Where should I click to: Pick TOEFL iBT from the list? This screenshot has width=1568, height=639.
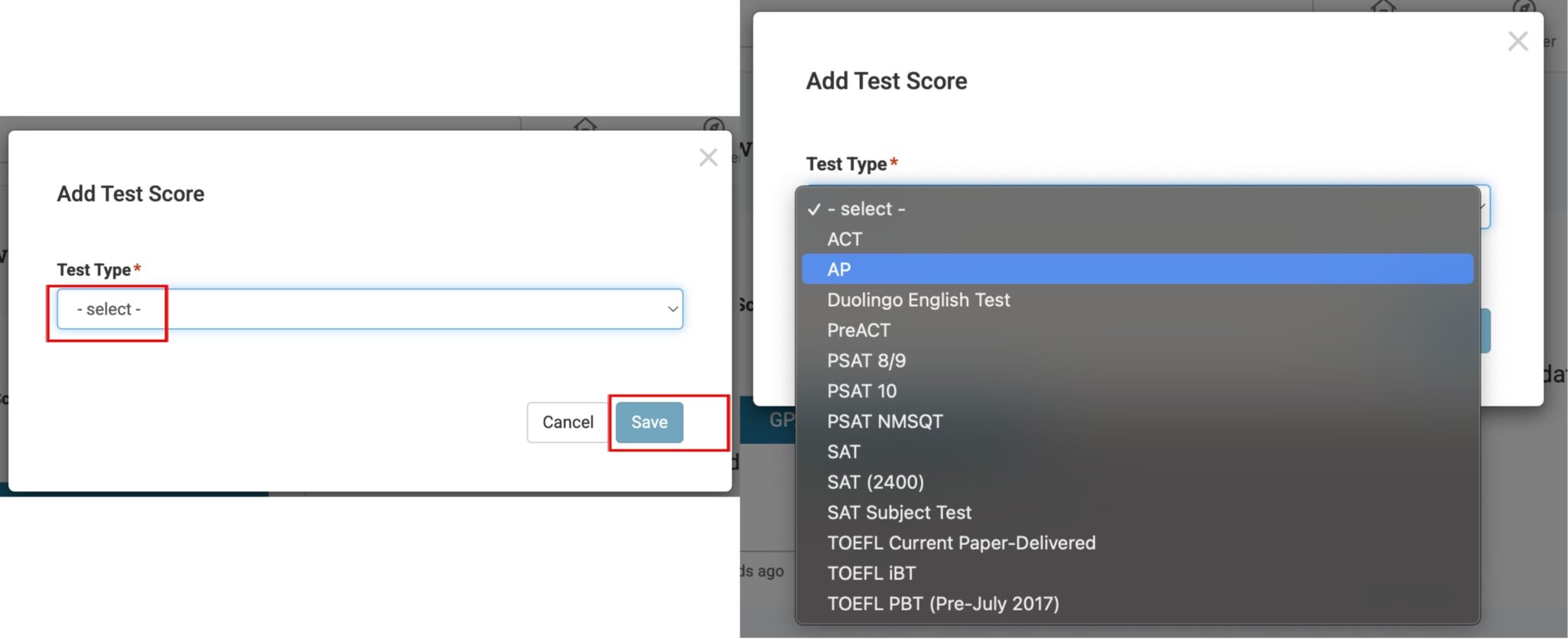pyautogui.click(x=871, y=573)
